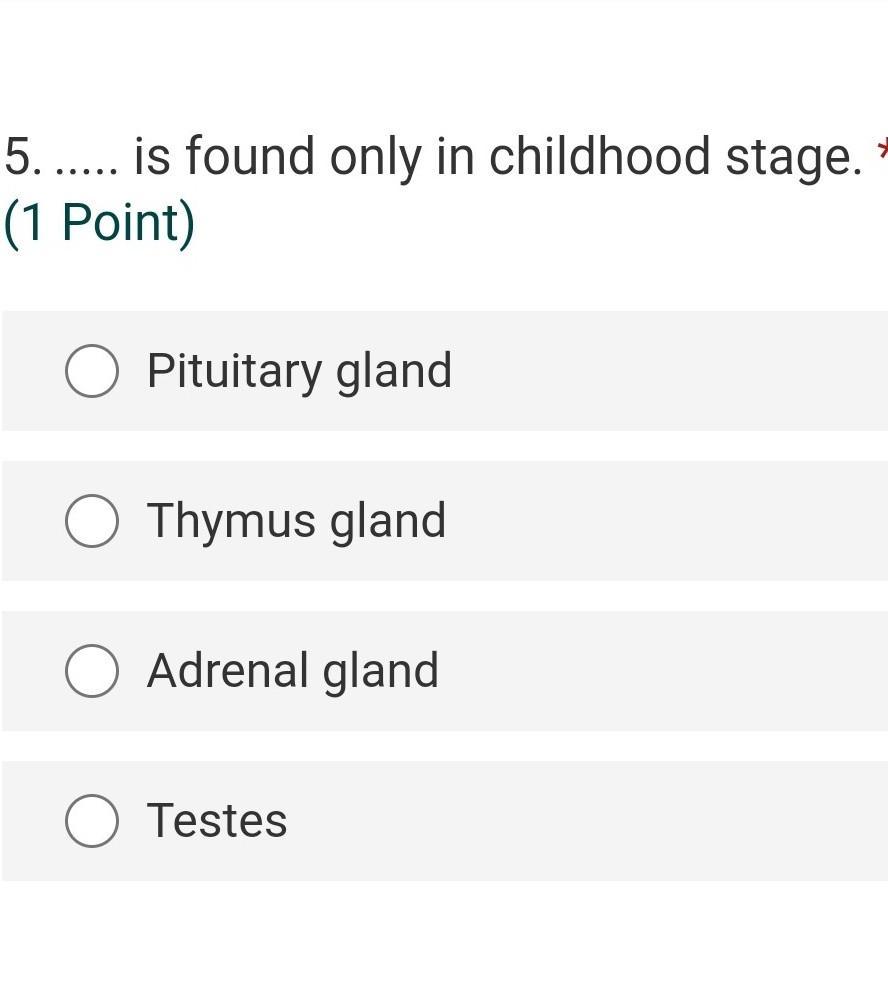Tap the "Adrenal gland" answer text

tap(292, 671)
